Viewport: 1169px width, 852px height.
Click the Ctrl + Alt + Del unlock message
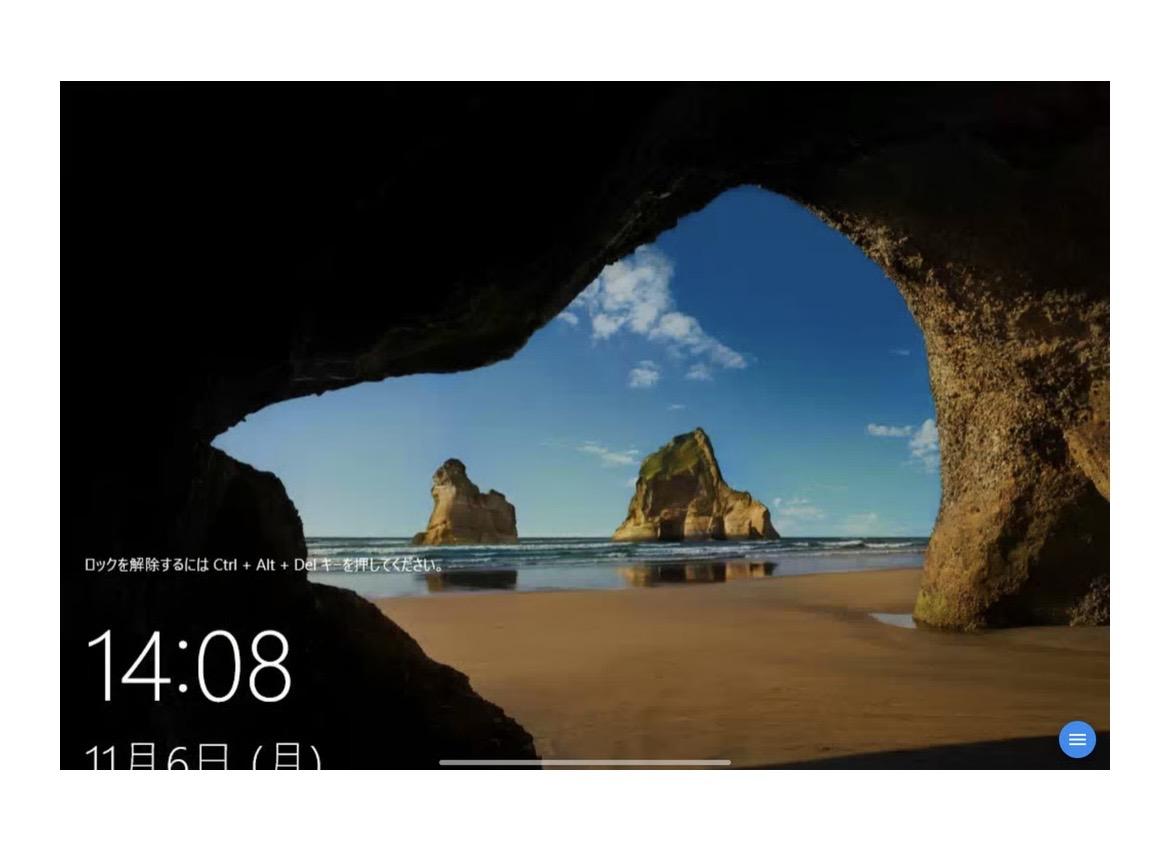pos(264,565)
